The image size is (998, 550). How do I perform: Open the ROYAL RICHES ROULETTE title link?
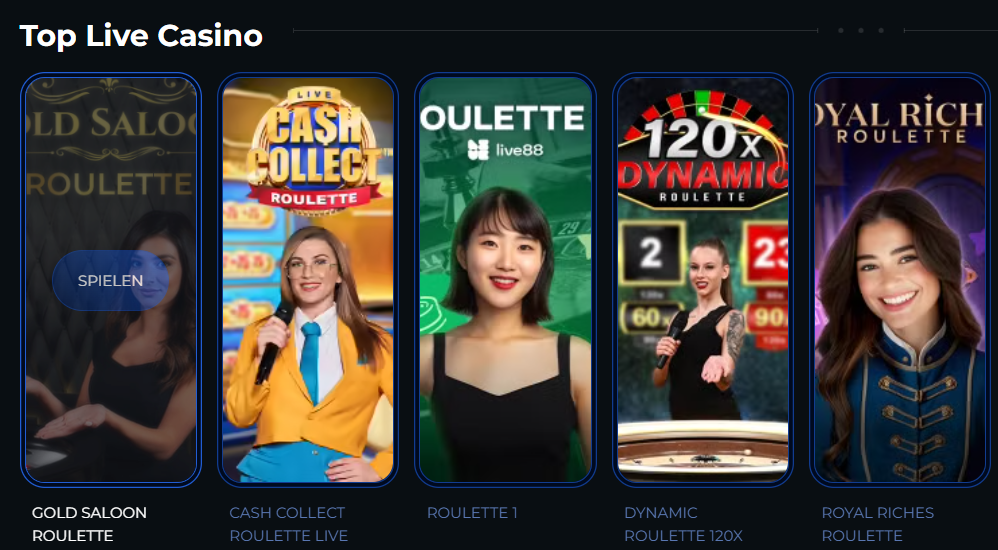[878, 524]
